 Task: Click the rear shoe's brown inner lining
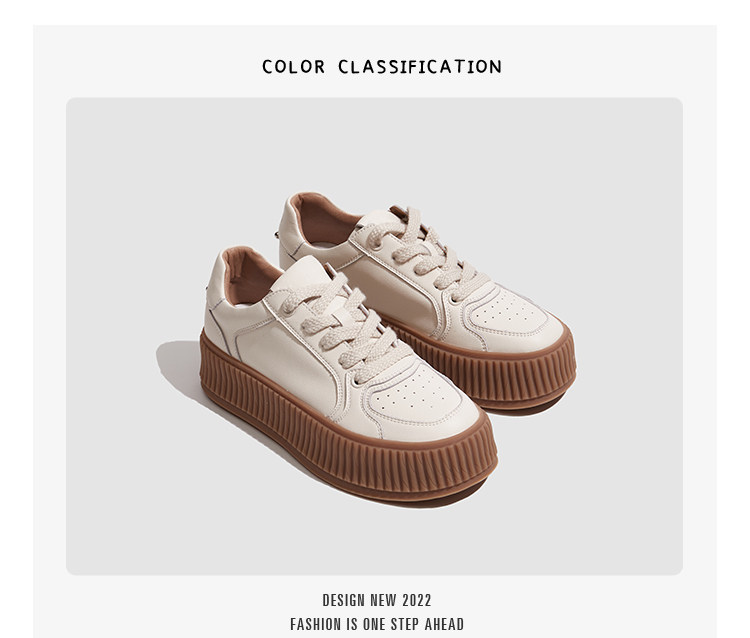tap(323, 221)
